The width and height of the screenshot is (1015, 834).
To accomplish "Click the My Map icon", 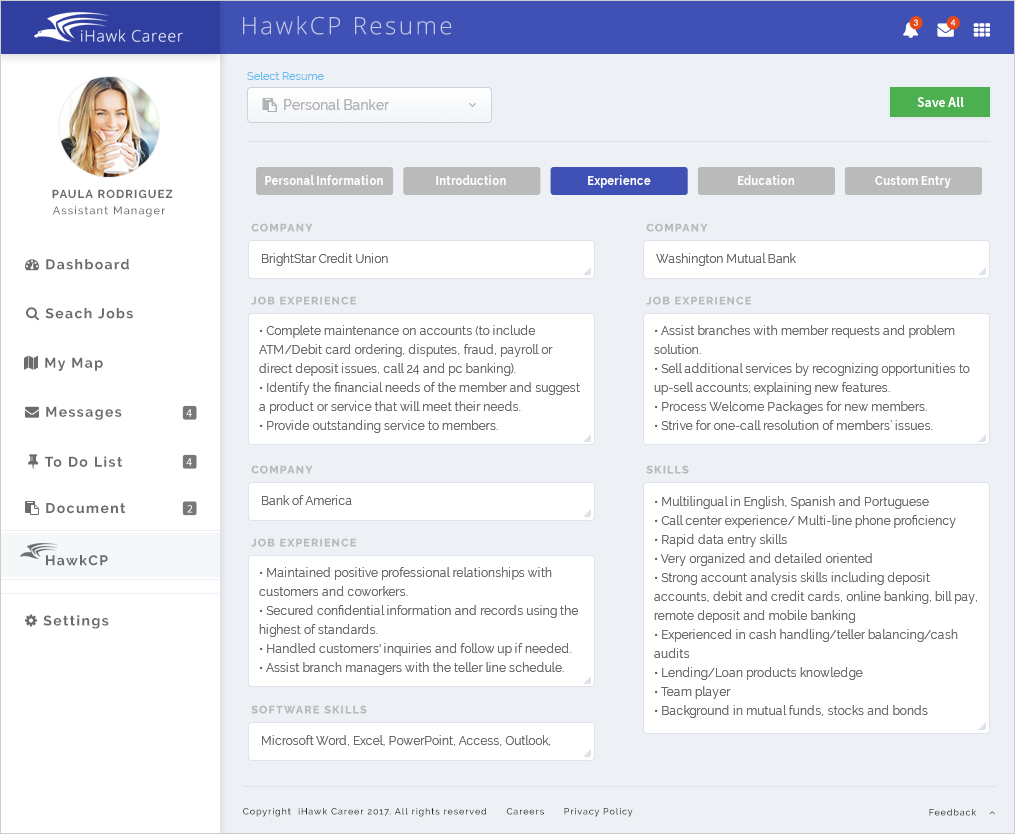I will click(x=31, y=363).
